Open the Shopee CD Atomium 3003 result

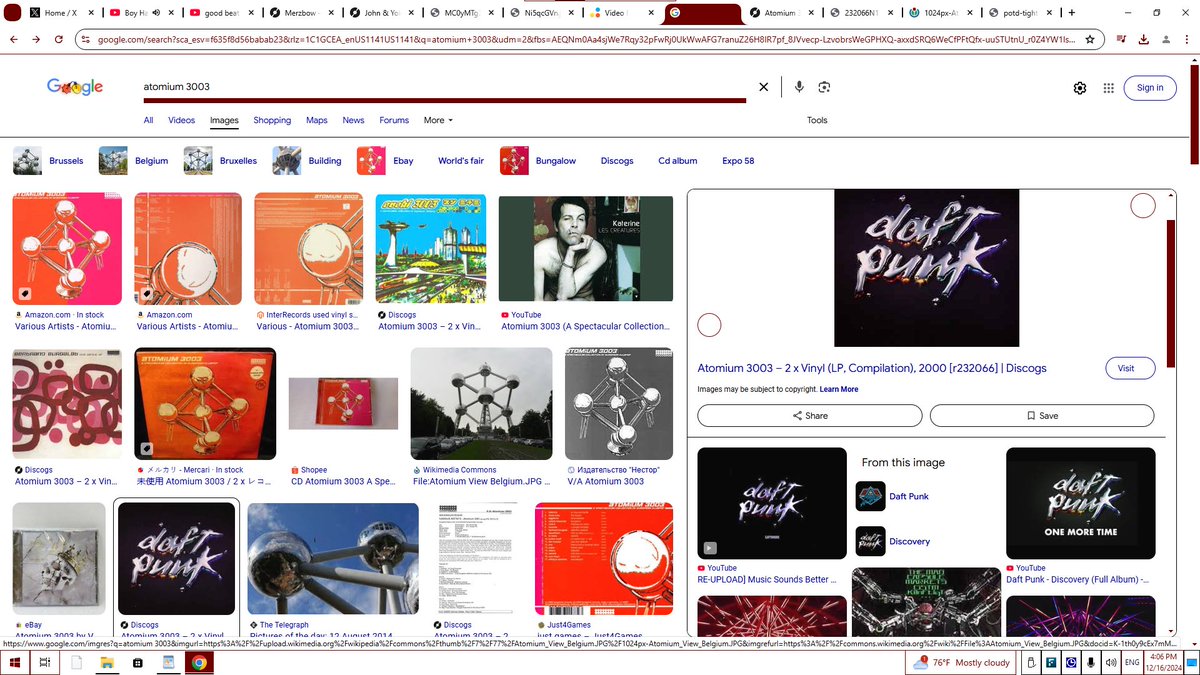(343, 403)
